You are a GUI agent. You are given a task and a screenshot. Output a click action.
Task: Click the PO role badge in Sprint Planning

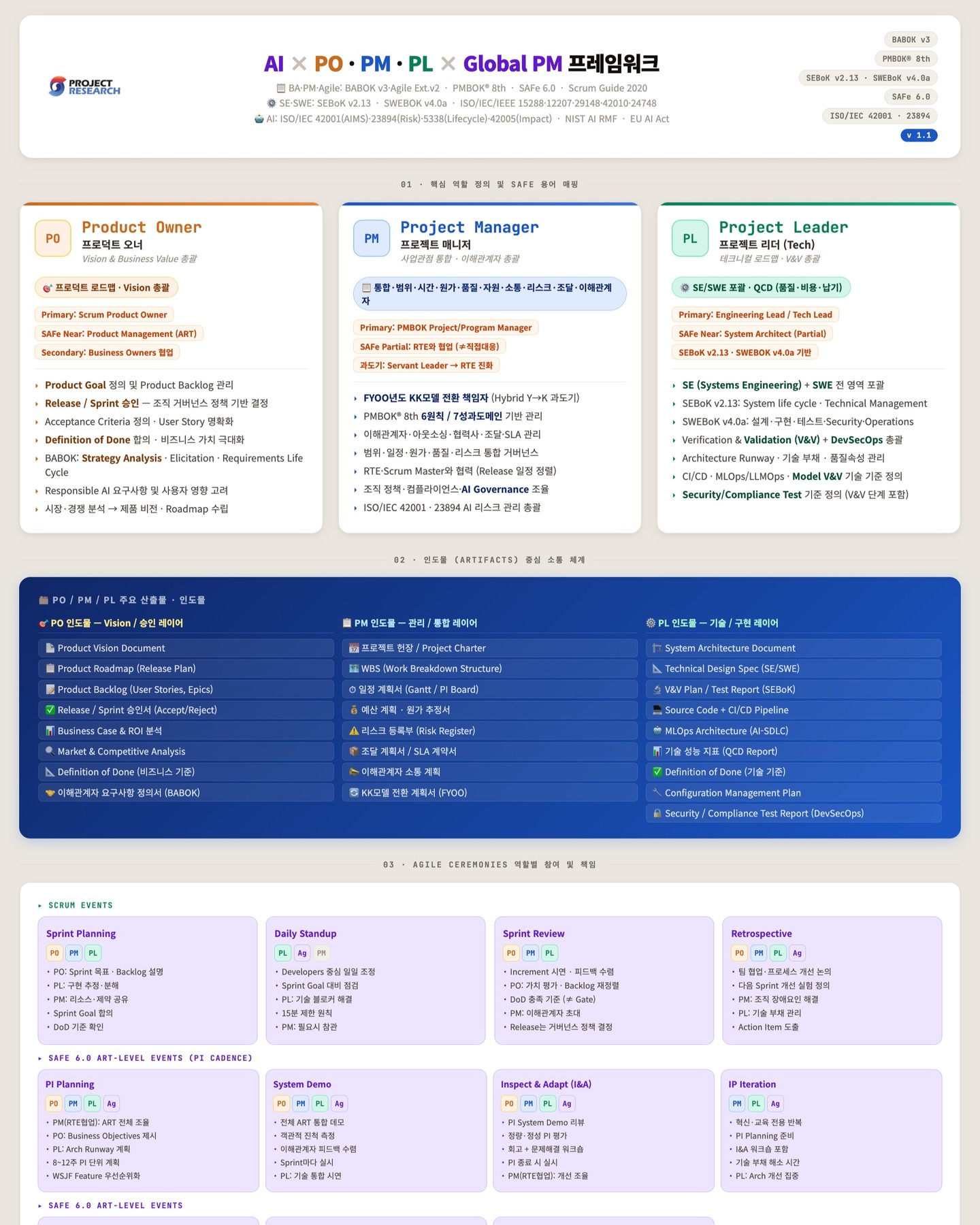54,953
